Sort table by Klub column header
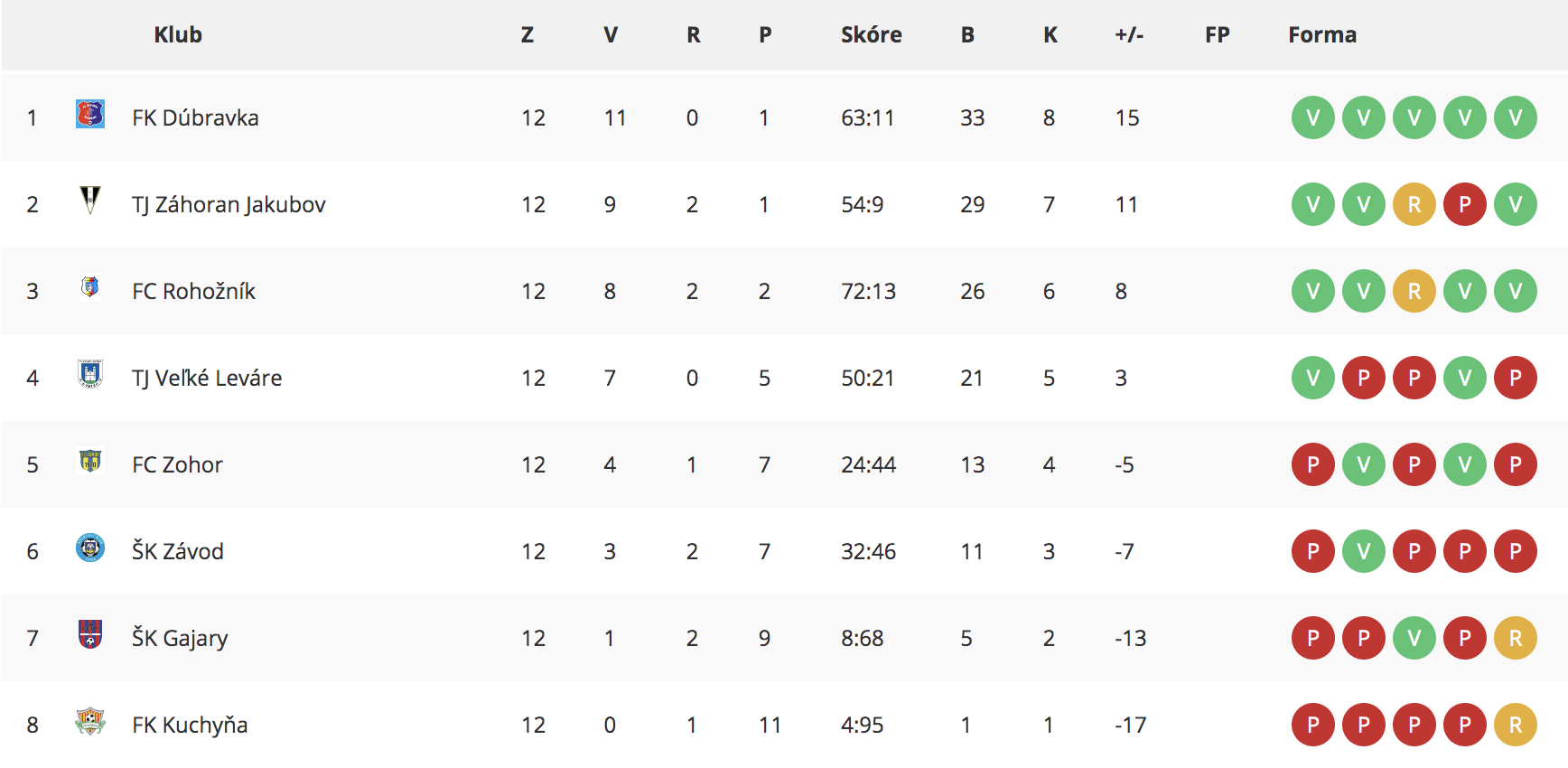This screenshot has width=1568, height=768. pyautogui.click(x=178, y=34)
